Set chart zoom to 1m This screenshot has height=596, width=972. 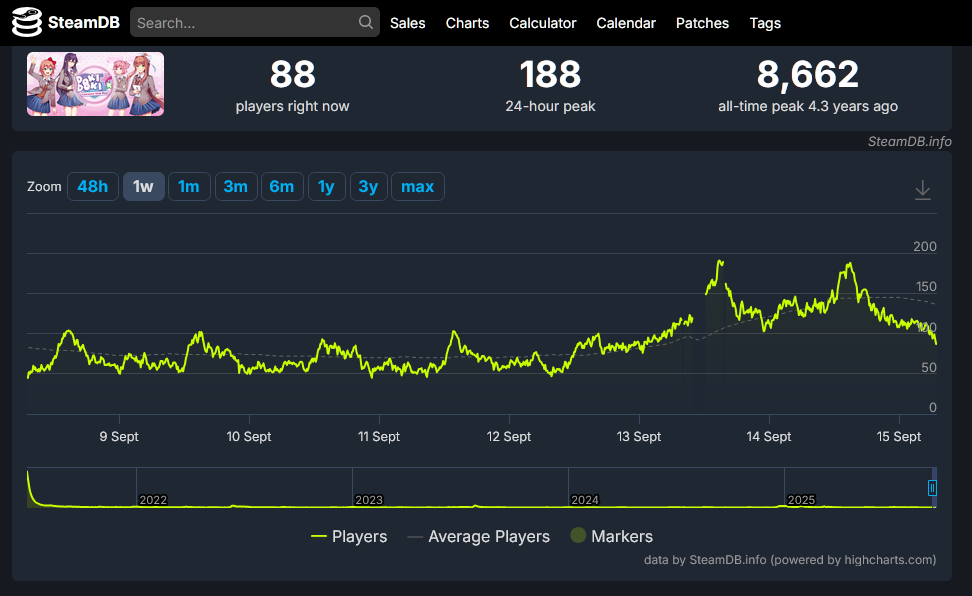[x=189, y=187]
